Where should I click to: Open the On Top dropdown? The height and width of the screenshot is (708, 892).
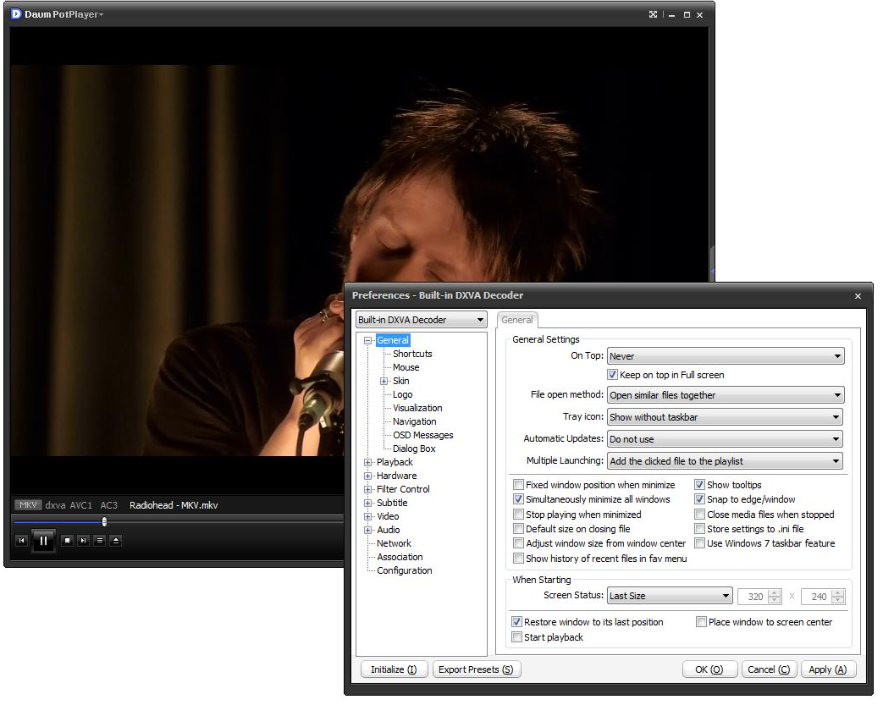click(725, 356)
